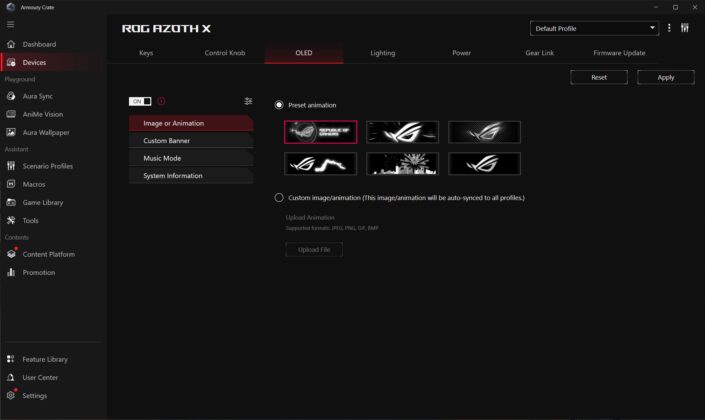This screenshot has height=420, width=705.
Task: Select Music Mode option
Action: (x=191, y=158)
